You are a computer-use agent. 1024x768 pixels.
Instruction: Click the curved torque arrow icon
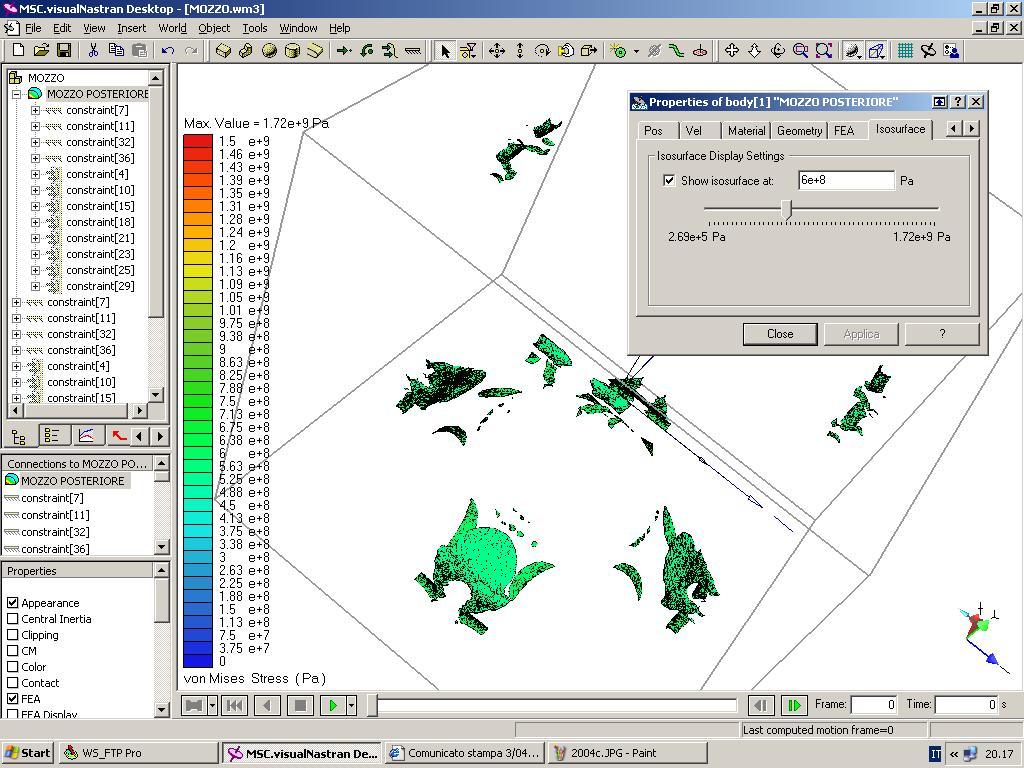click(366, 50)
